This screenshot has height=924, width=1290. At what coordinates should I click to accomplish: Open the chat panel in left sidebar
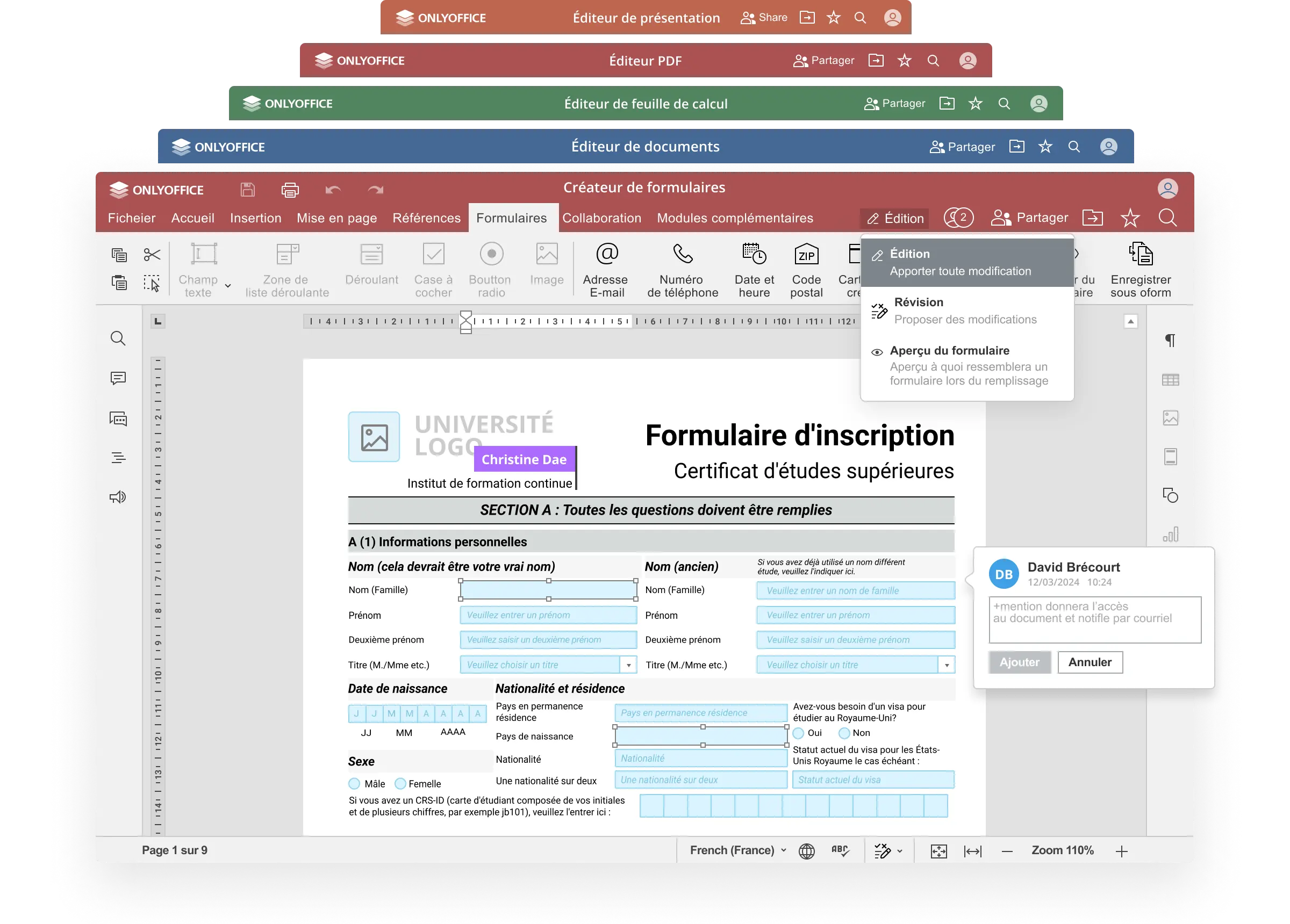pyautogui.click(x=118, y=419)
